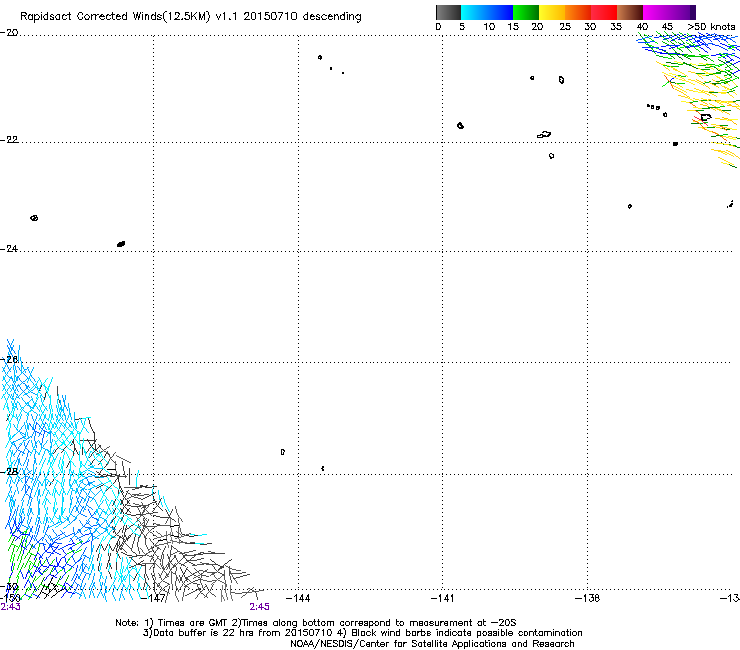
Task: Click the -144 longitude axis label
Action: (298, 598)
